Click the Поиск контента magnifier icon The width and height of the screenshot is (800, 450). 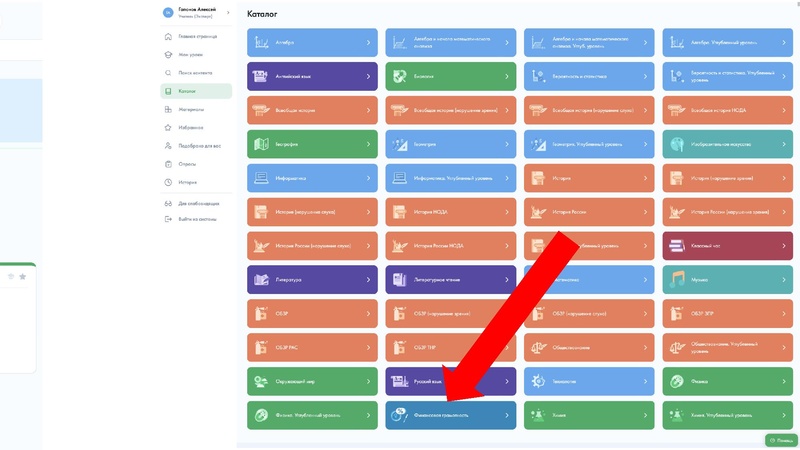(167, 73)
